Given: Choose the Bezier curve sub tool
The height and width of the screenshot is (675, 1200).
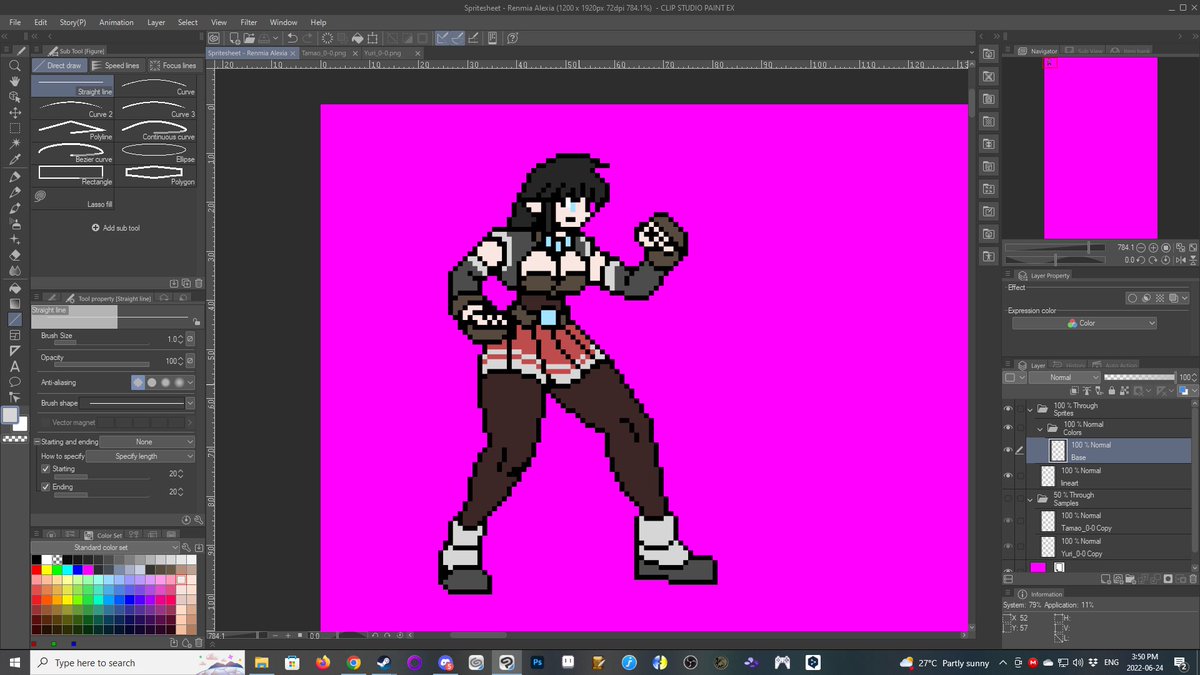Looking at the screenshot, I should [x=73, y=154].
